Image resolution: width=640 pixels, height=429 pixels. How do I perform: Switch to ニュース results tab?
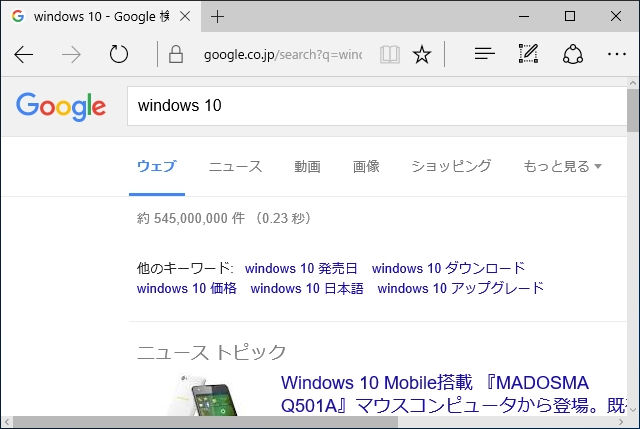pyautogui.click(x=236, y=167)
